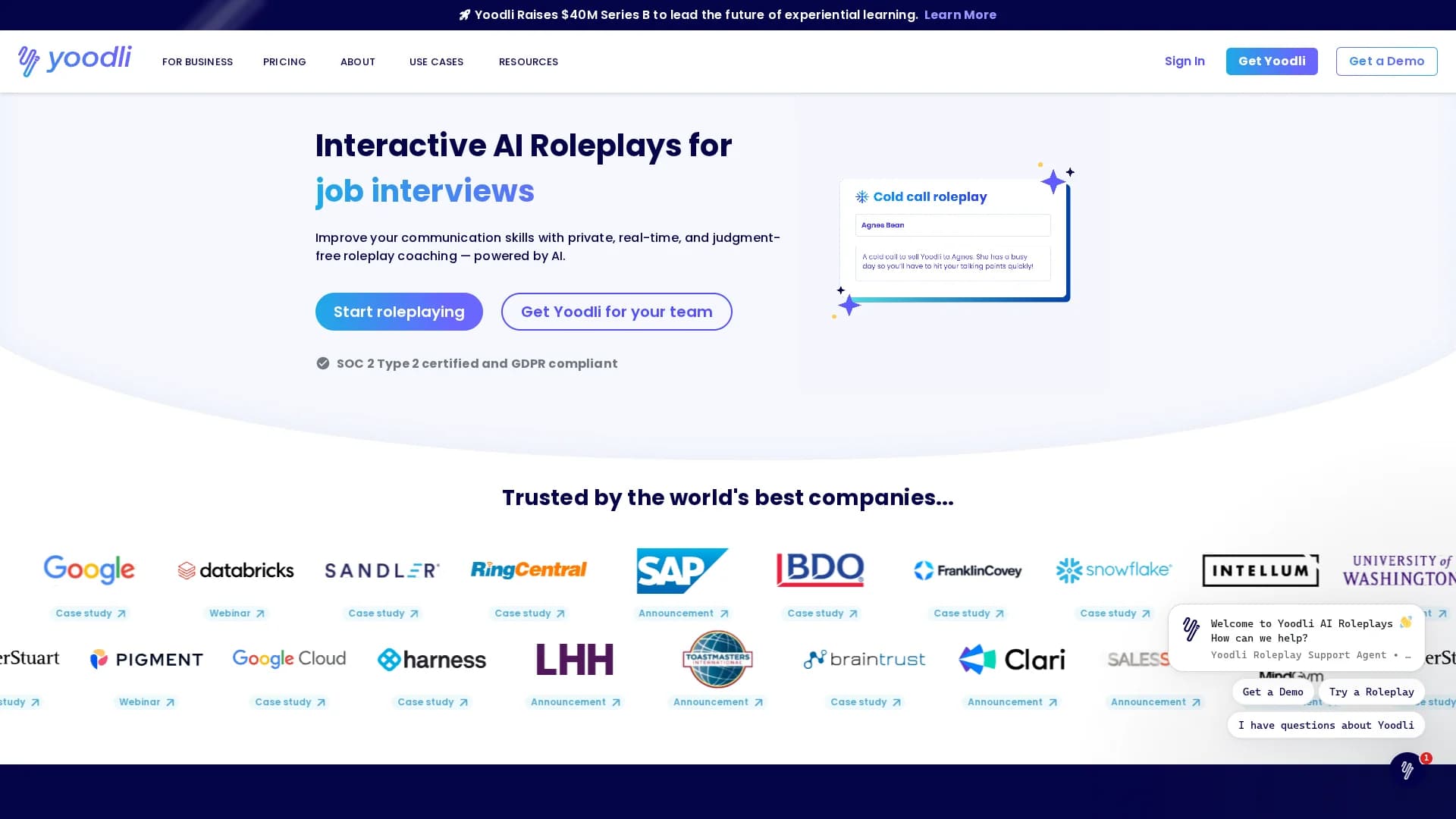1456x819 pixels.
Task: Open the Yoodli chat launcher icon
Action: [x=1407, y=770]
